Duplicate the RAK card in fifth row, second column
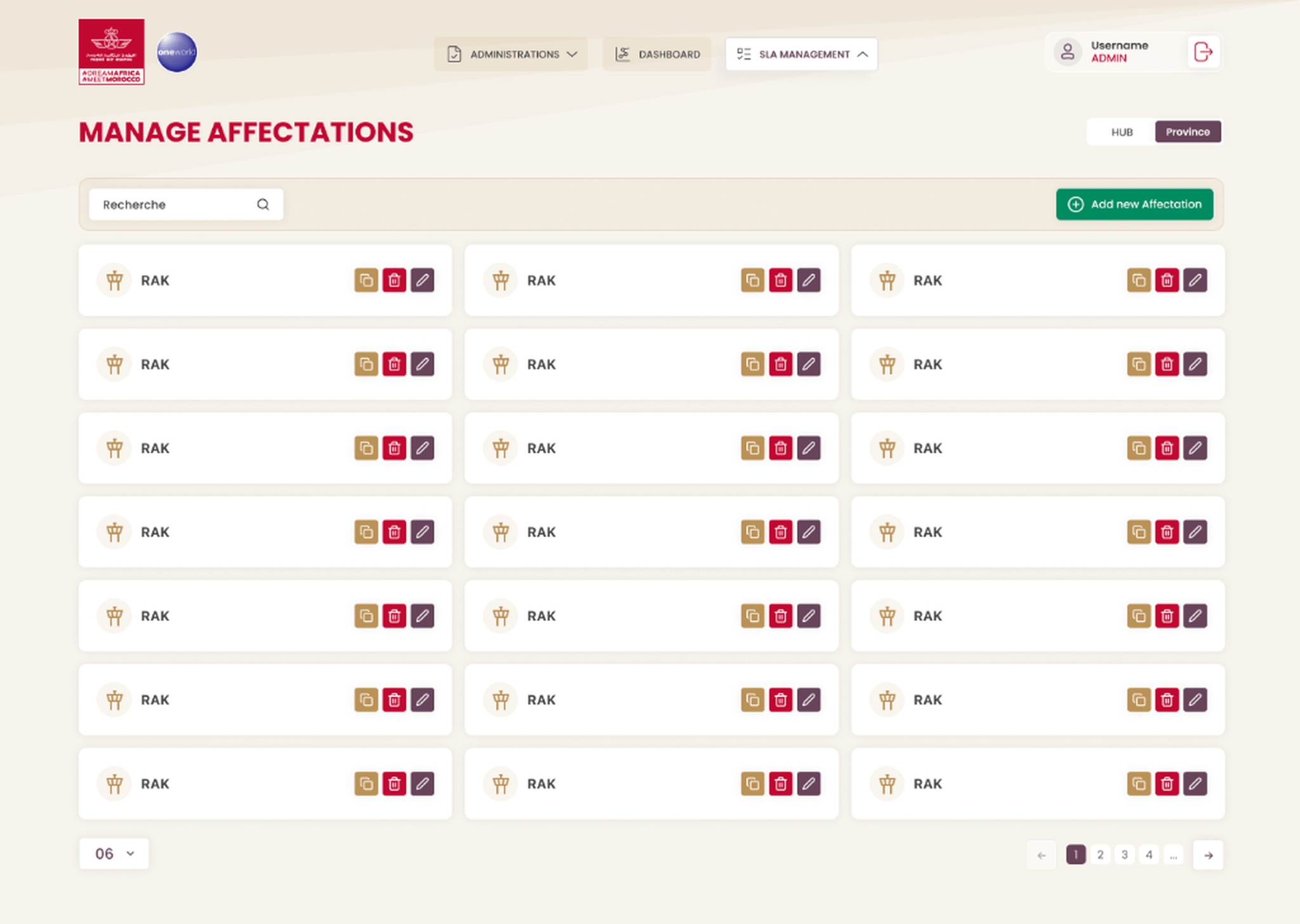Screen dimensions: 1300x924 [x=753, y=616]
